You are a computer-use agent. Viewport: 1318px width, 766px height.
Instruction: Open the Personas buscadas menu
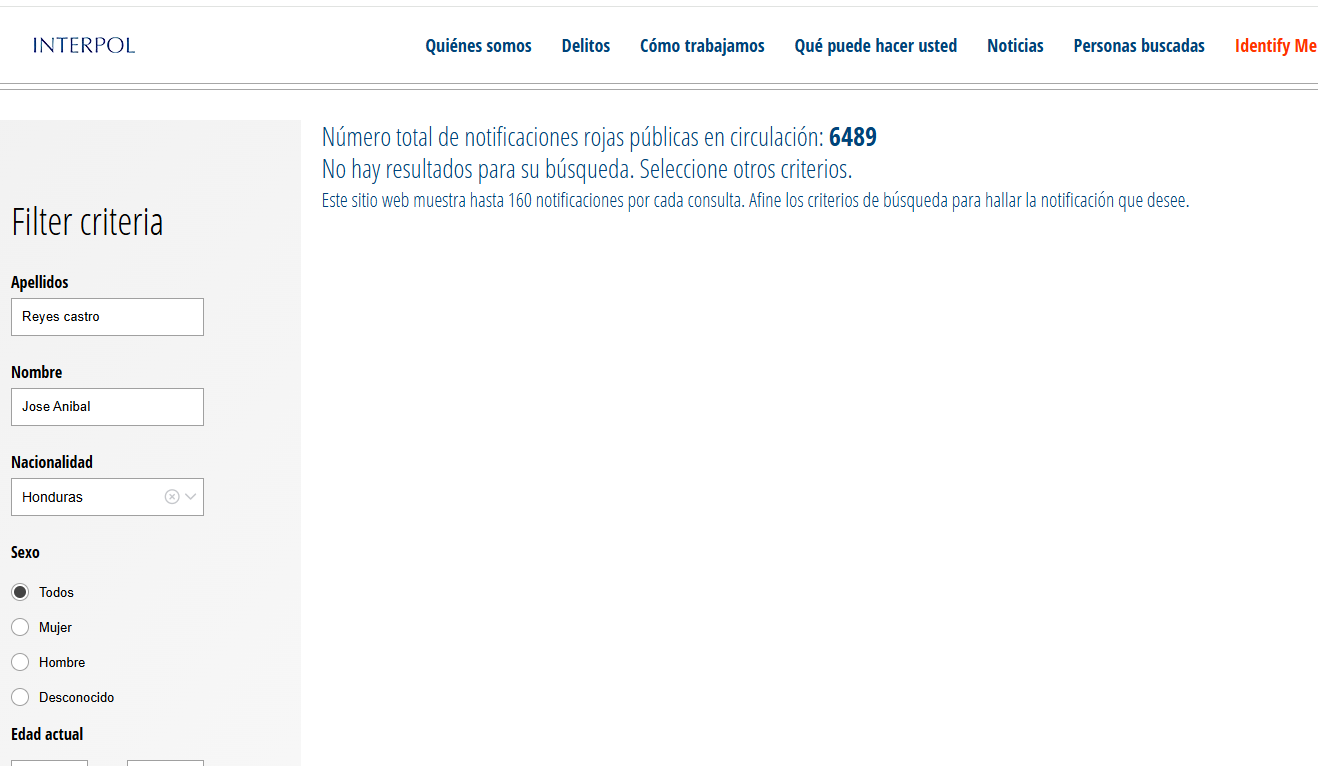tap(1139, 46)
